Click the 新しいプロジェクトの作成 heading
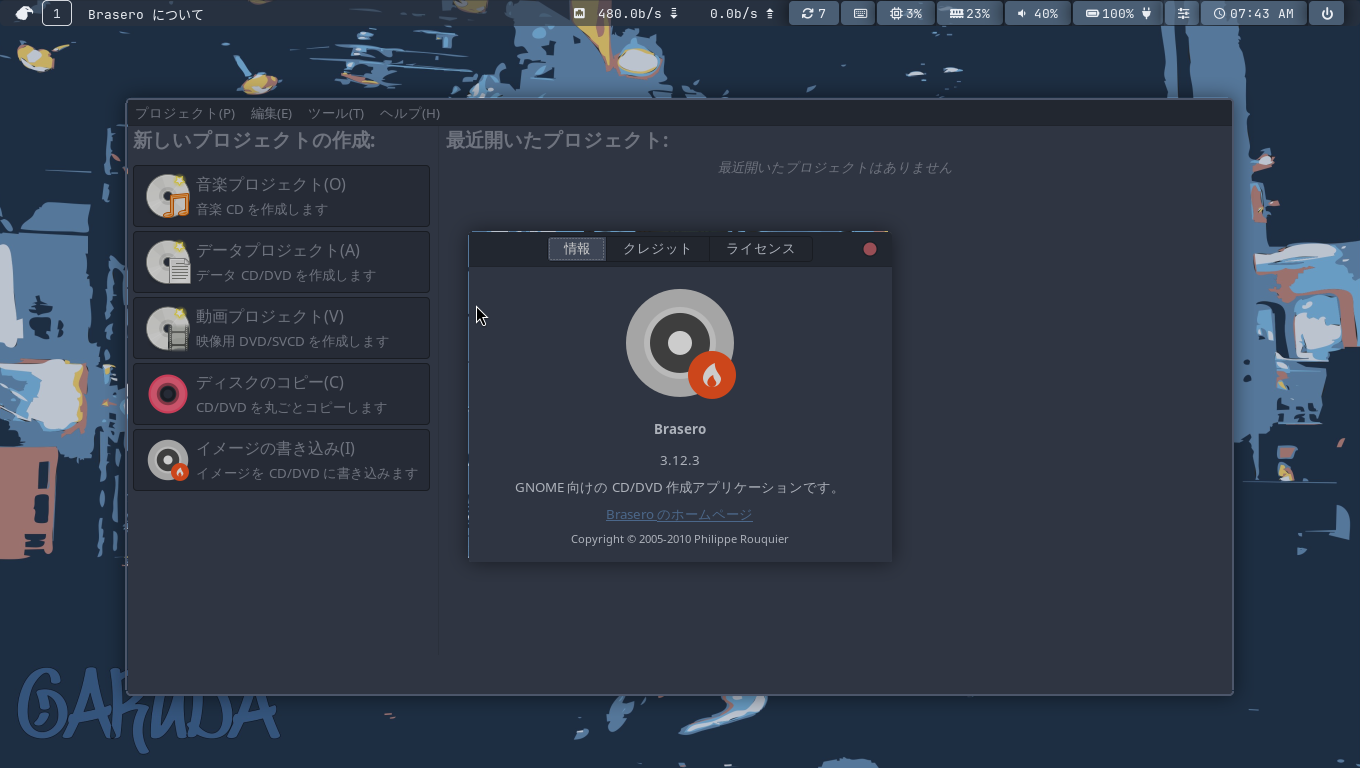 tap(254, 140)
